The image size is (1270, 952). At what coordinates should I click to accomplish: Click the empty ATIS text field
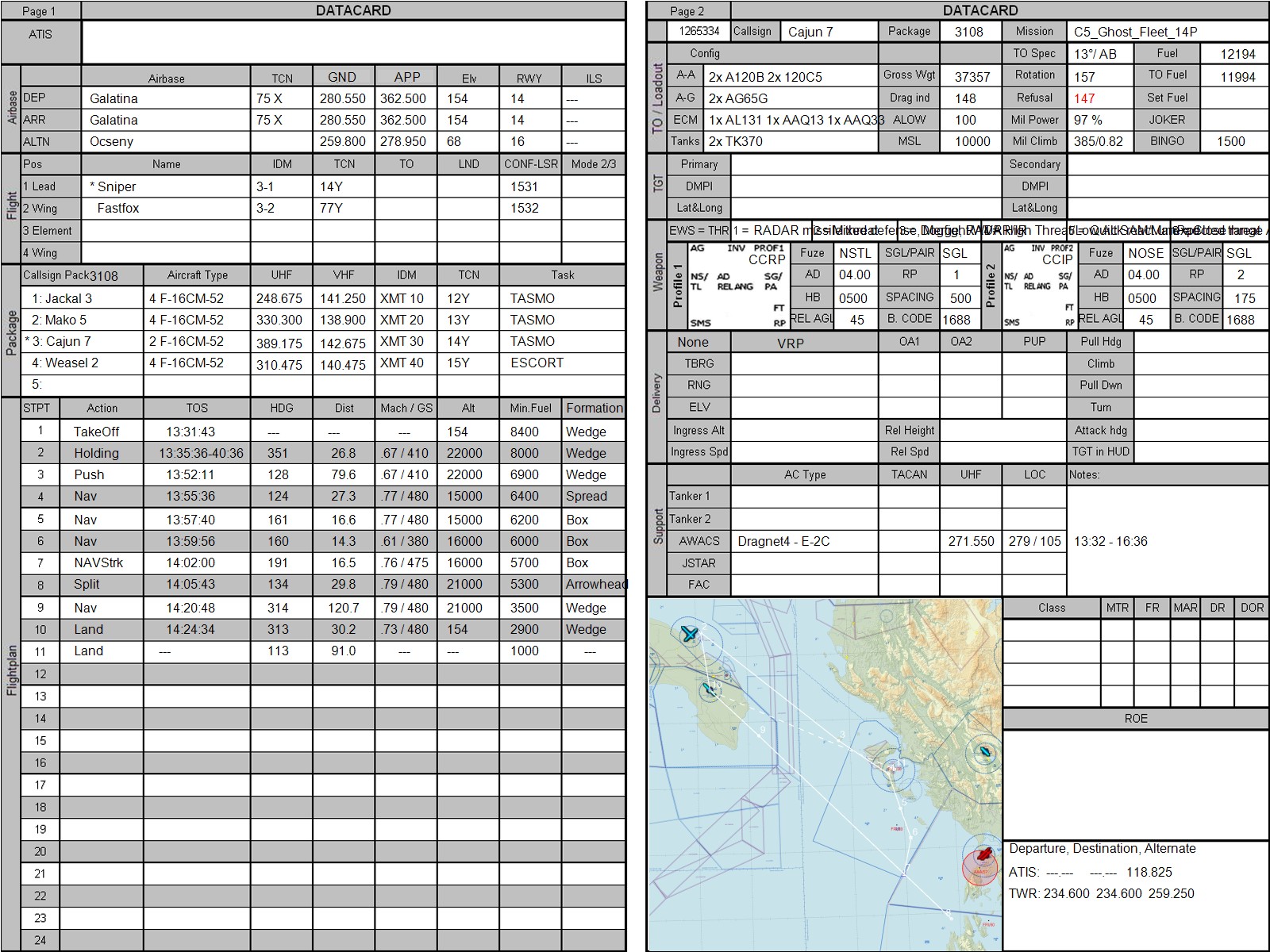point(353,42)
